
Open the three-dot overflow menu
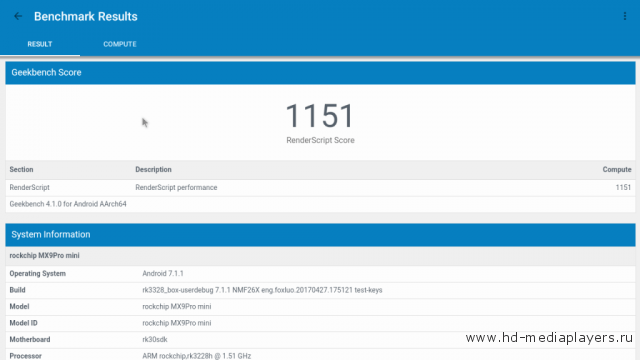click(x=624, y=16)
